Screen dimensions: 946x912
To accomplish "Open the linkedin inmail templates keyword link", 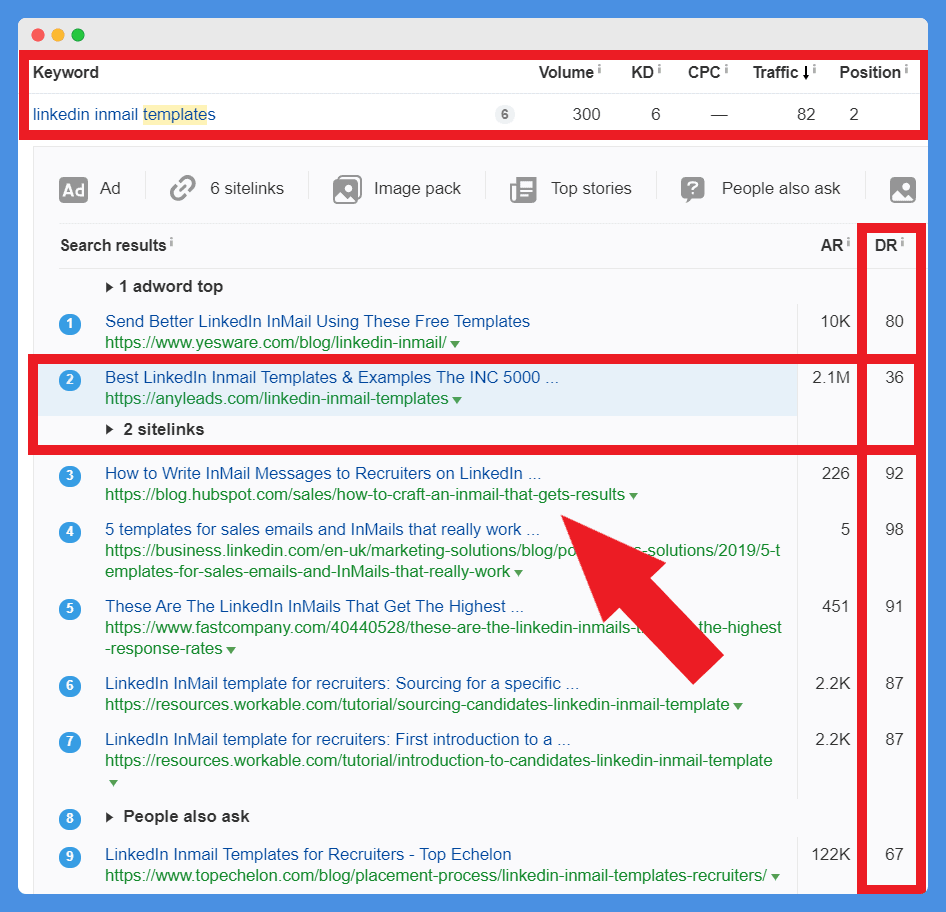I will click(124, 114).
